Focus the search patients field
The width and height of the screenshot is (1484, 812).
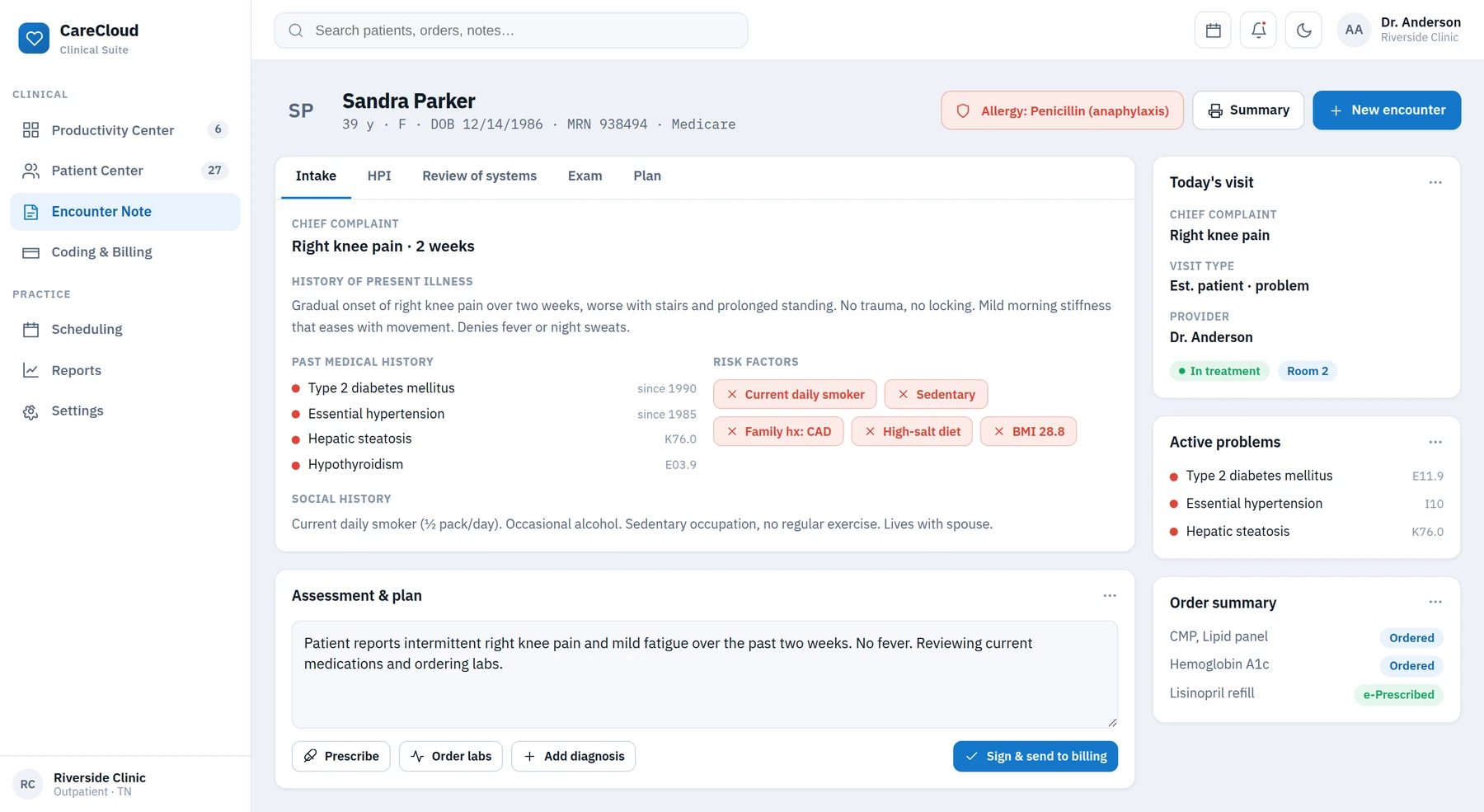click(511, 31)
